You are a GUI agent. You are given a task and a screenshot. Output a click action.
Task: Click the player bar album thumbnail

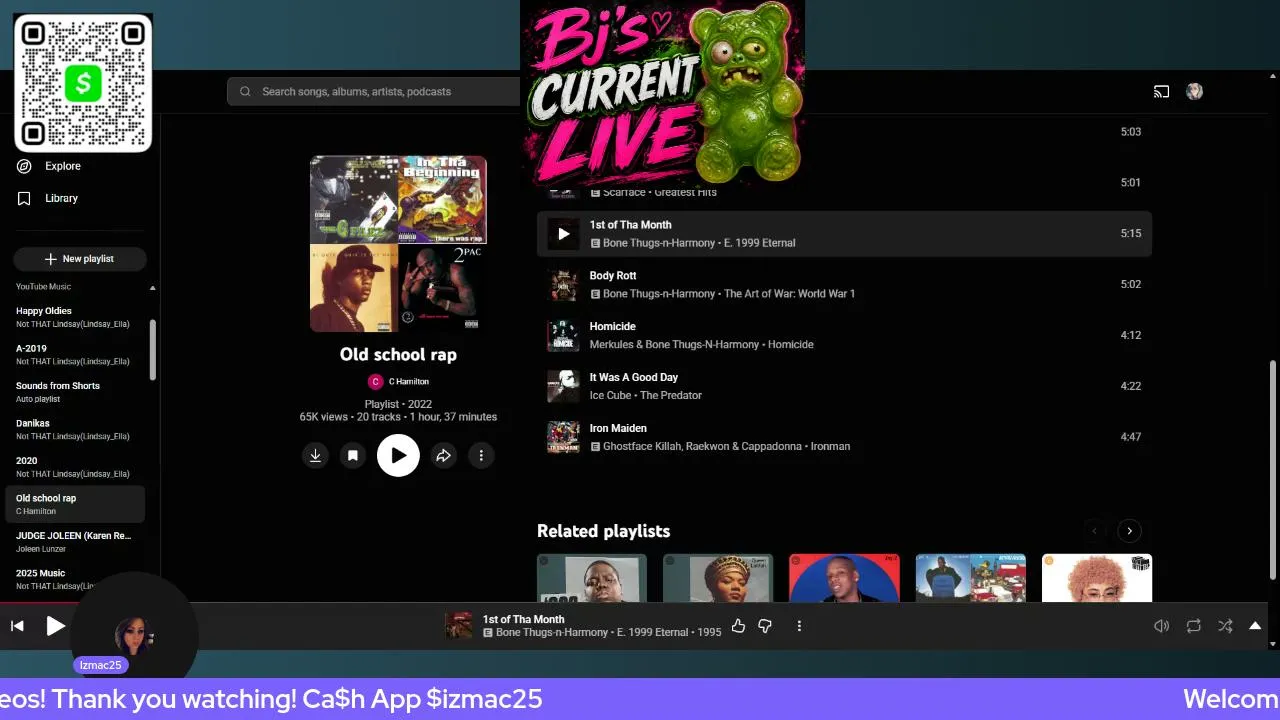(x=459, y=626)
